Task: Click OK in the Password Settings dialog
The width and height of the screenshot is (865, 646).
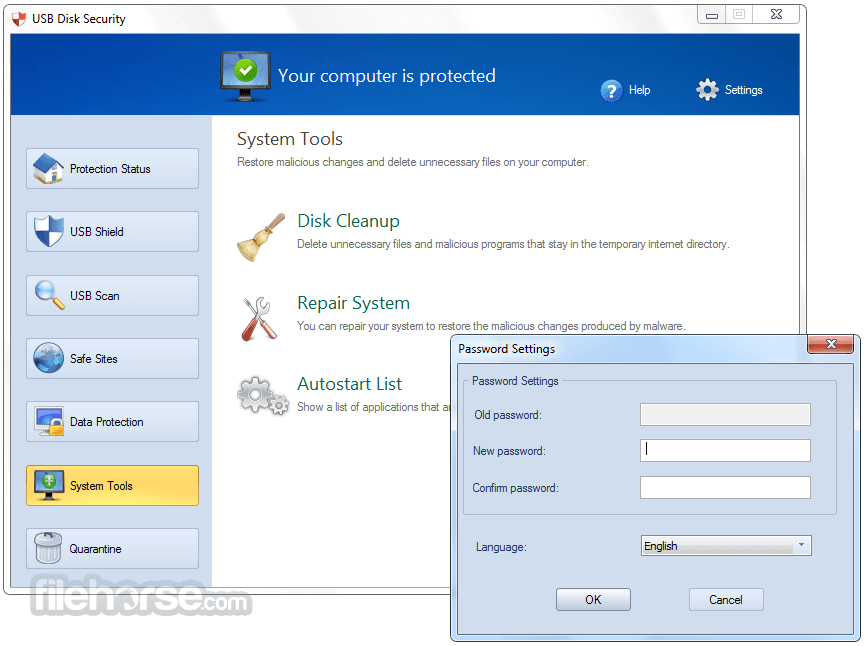Action: [x=593, y=600]
